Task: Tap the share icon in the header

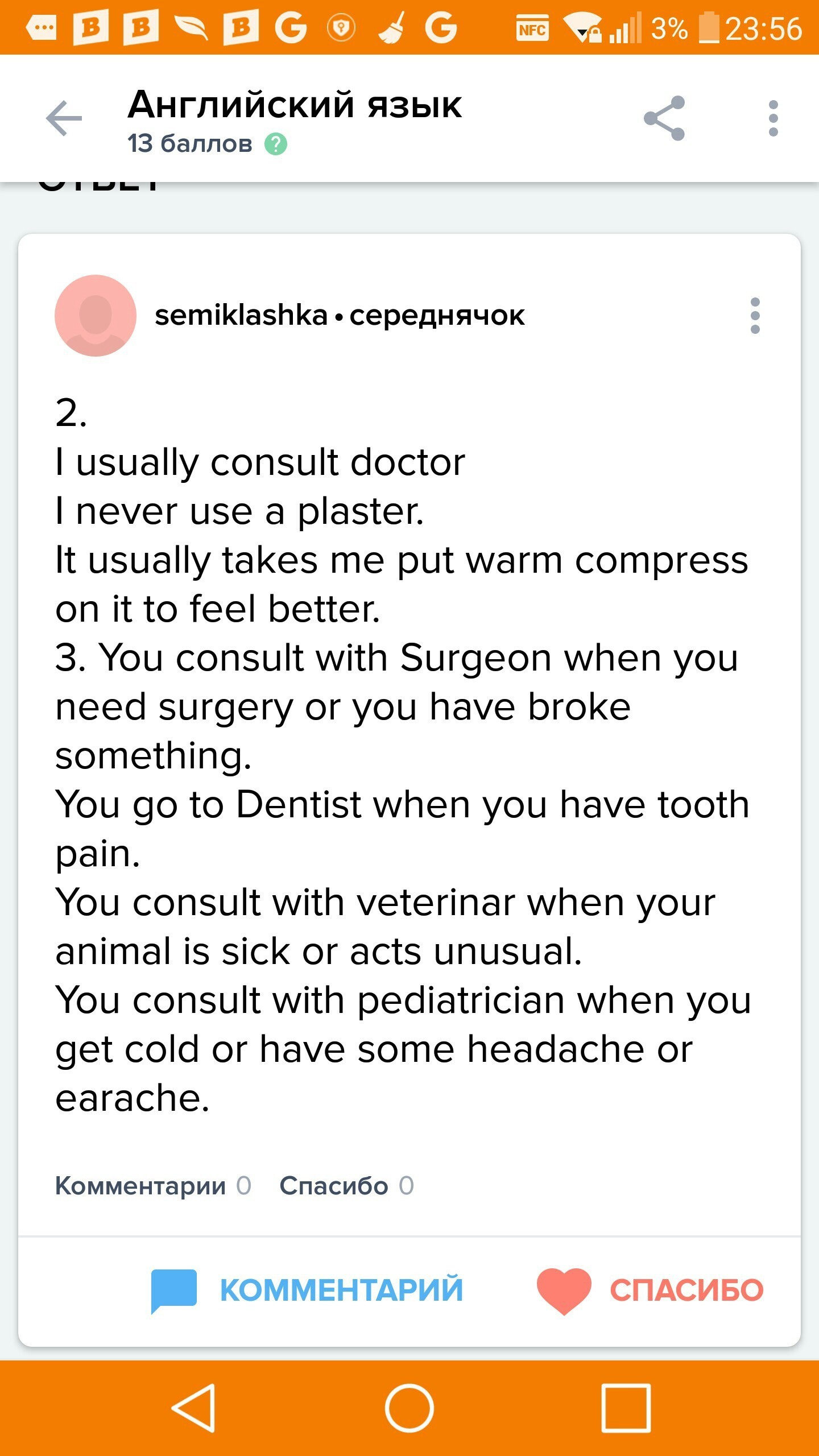Action: [664, 118]
